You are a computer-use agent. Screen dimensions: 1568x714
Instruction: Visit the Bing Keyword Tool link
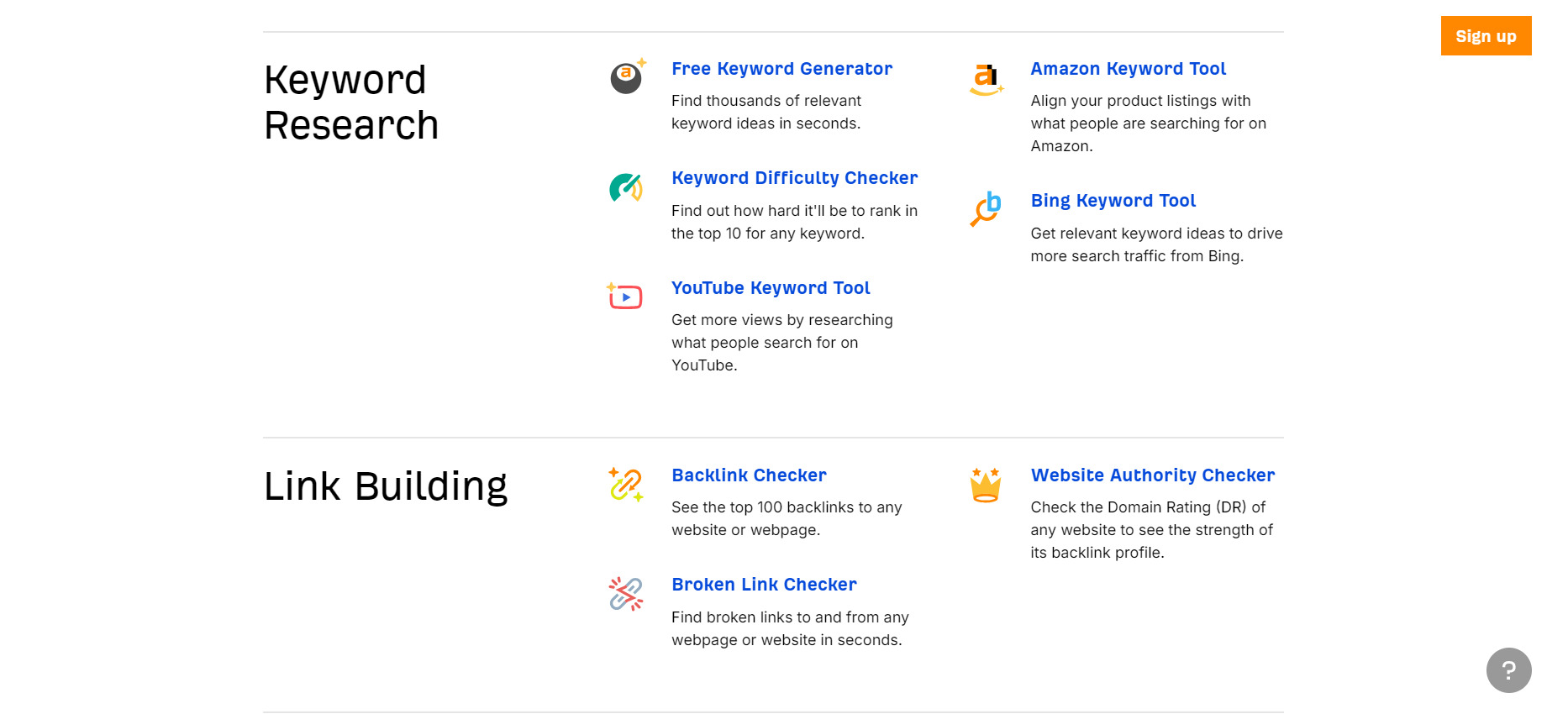coord(1113,201)
